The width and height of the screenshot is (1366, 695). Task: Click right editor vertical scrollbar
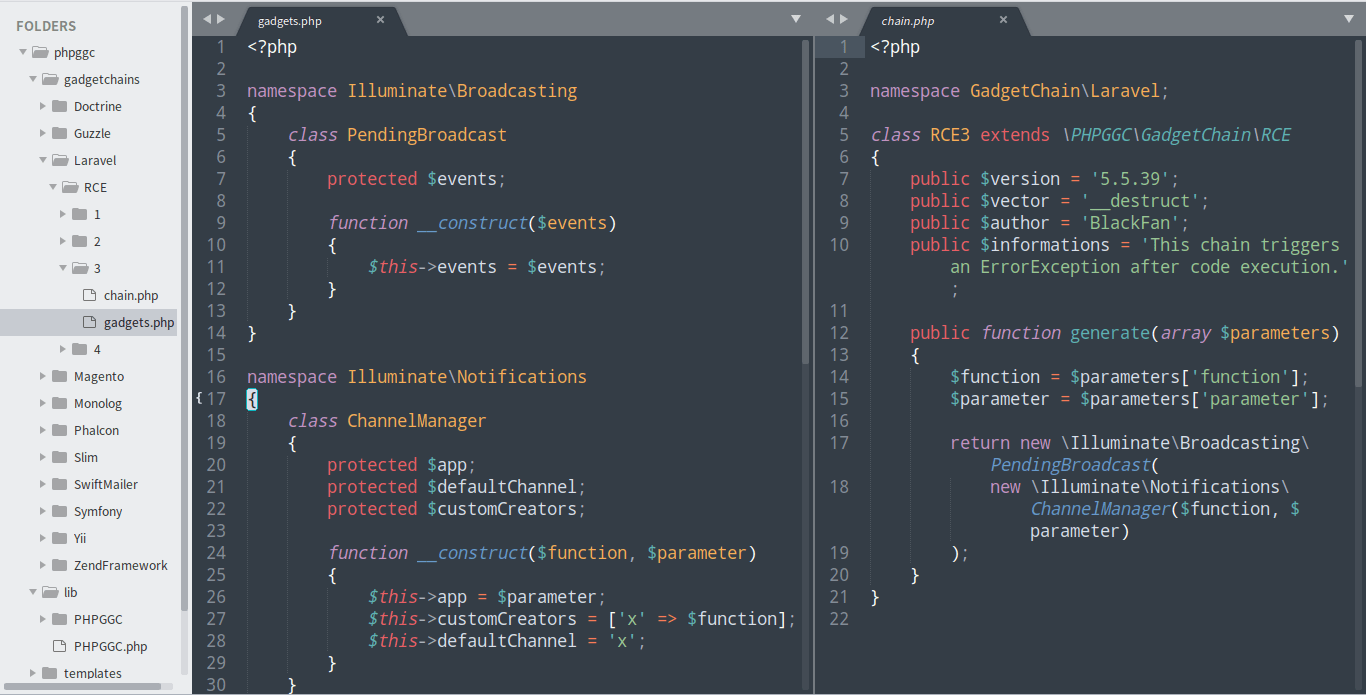pyautogui.click(x=1359, y=214)
